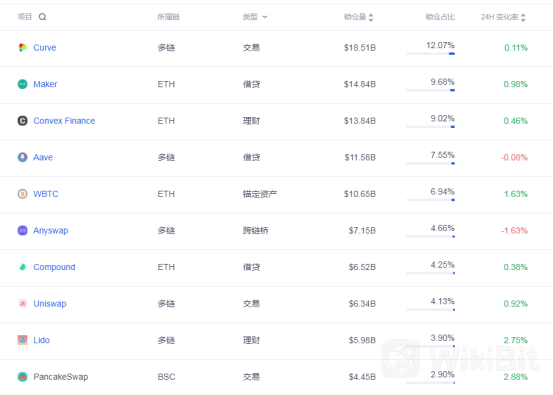Sort by the 锁仓量 column arrows
This screenshot has width=553, height=395.
tap(371, 17)
